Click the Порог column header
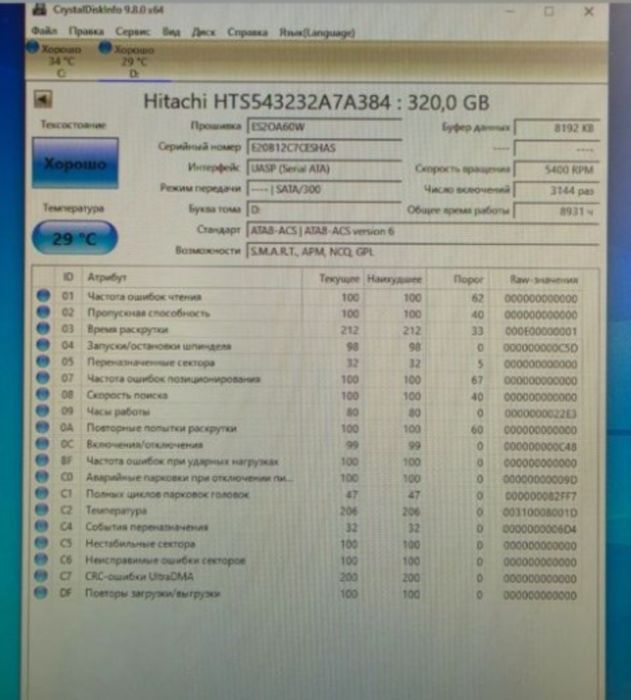 pyautogui.click(x=468, y=279)
